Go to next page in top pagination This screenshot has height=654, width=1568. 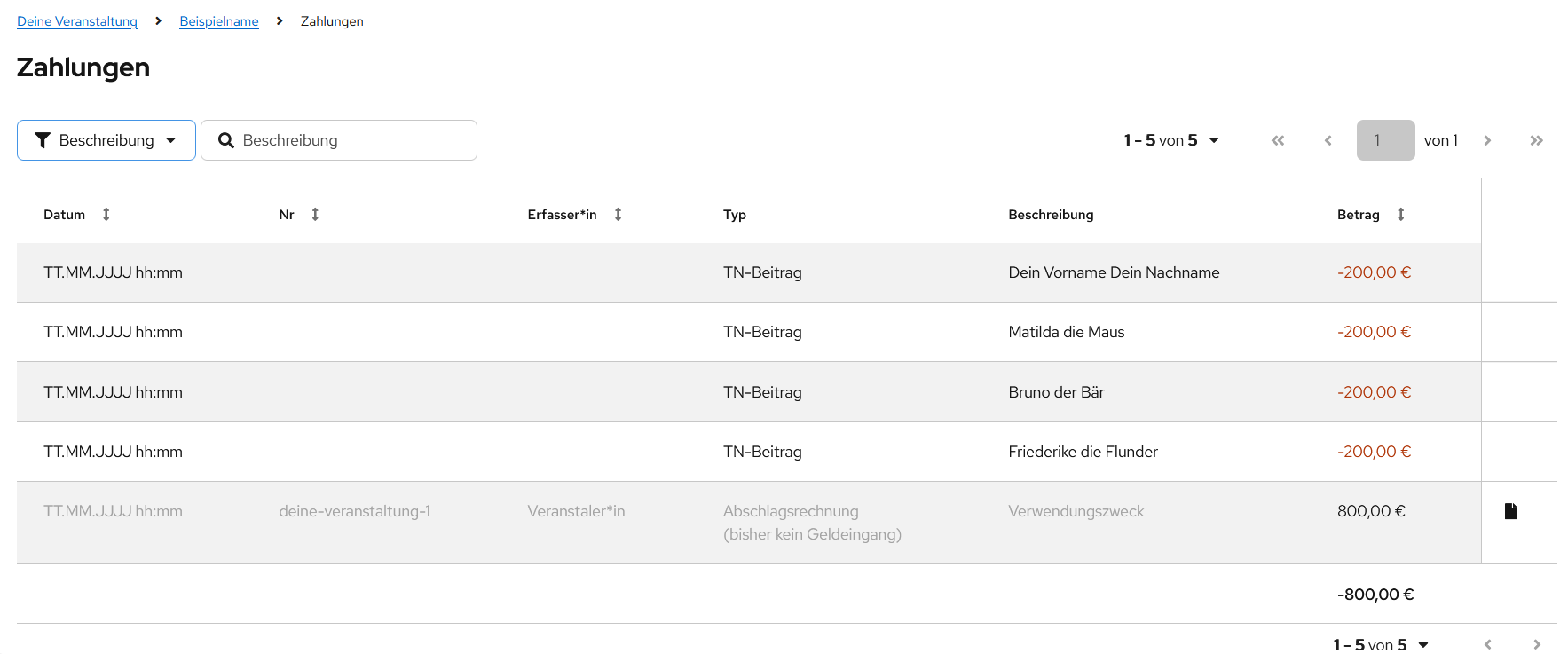pos(1487,140)
